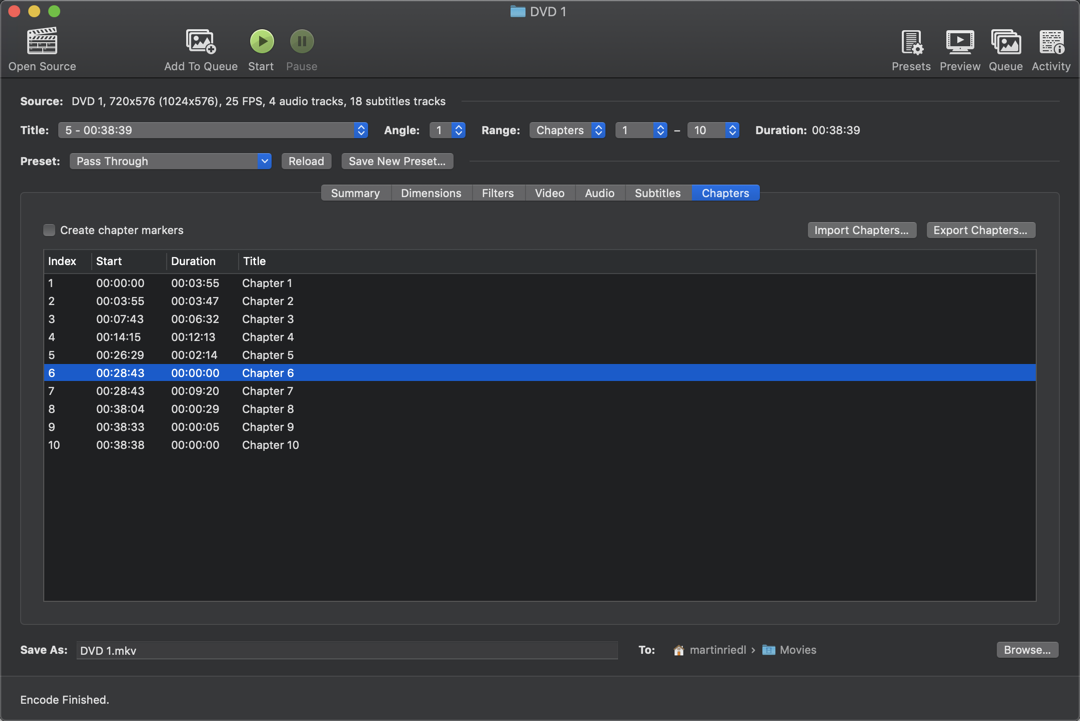This screenshot has width=1080, height=721.
Task: Open the Title dropdown listing 5 - 00:38:39
Action: pos(213,129)
